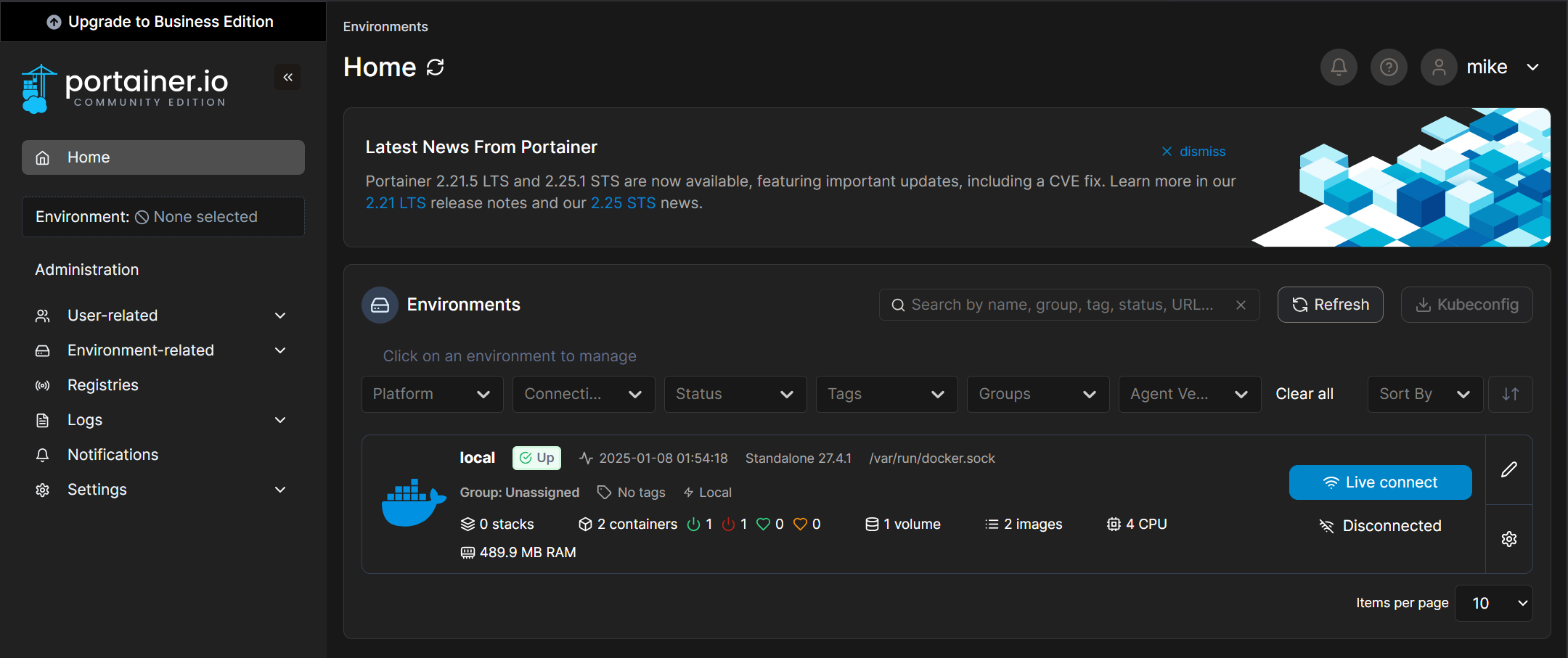Open the Status filter dropdown
The height and width of the screenshot is (658, 1568).
(x=735, y=394)
